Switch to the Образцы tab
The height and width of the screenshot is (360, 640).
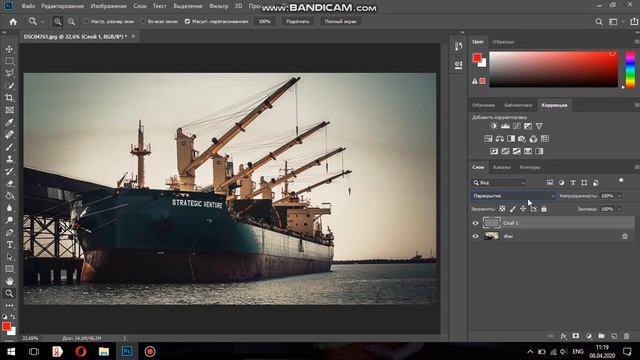pos(503,42)
